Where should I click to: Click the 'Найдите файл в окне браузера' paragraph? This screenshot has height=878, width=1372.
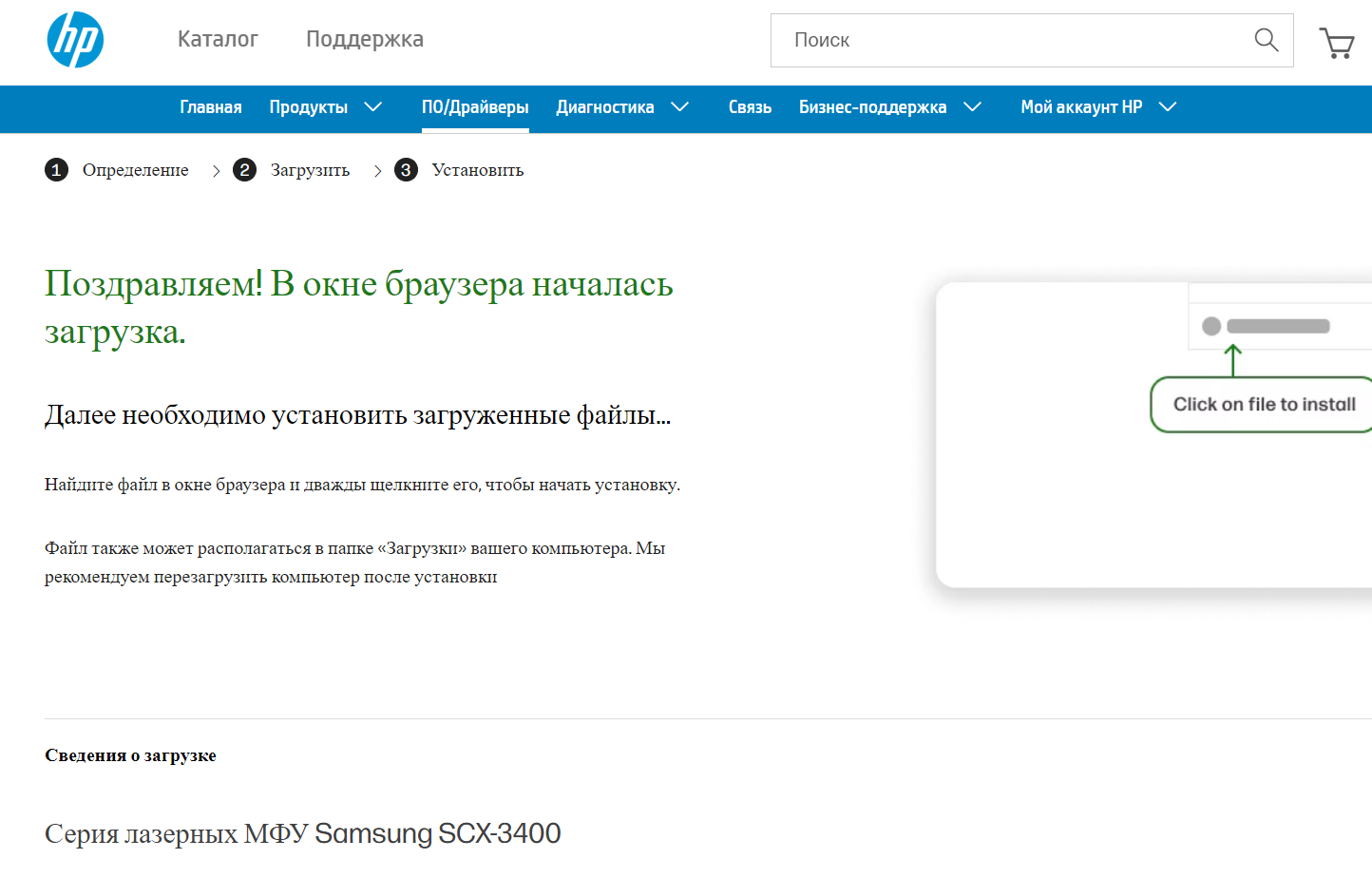362,485
